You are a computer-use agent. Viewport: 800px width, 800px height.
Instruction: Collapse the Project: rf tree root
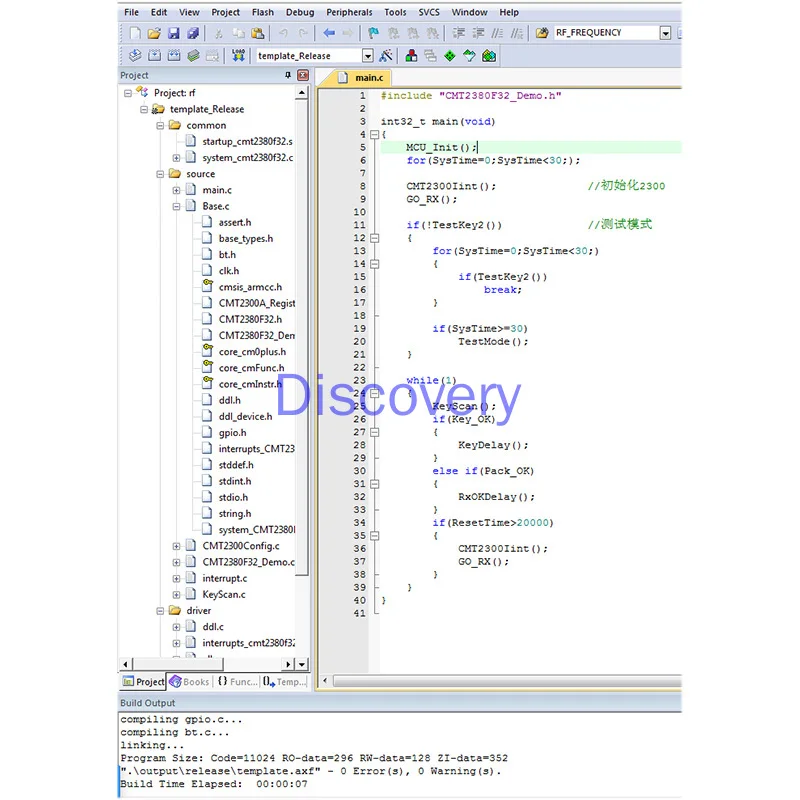(128, 93)
